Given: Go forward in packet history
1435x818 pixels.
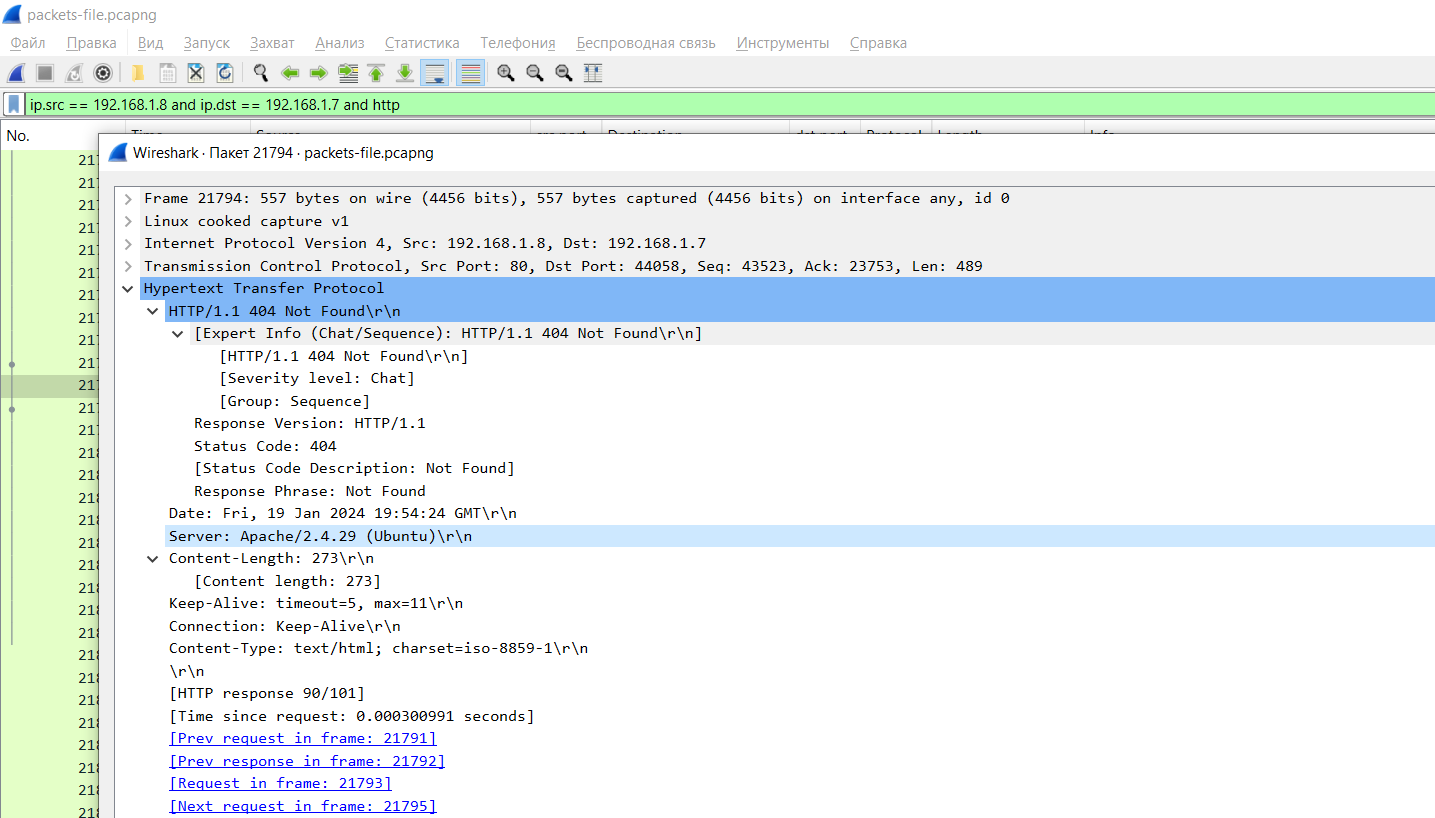Looking at the screenshot, I should click(x=319, y=73).
